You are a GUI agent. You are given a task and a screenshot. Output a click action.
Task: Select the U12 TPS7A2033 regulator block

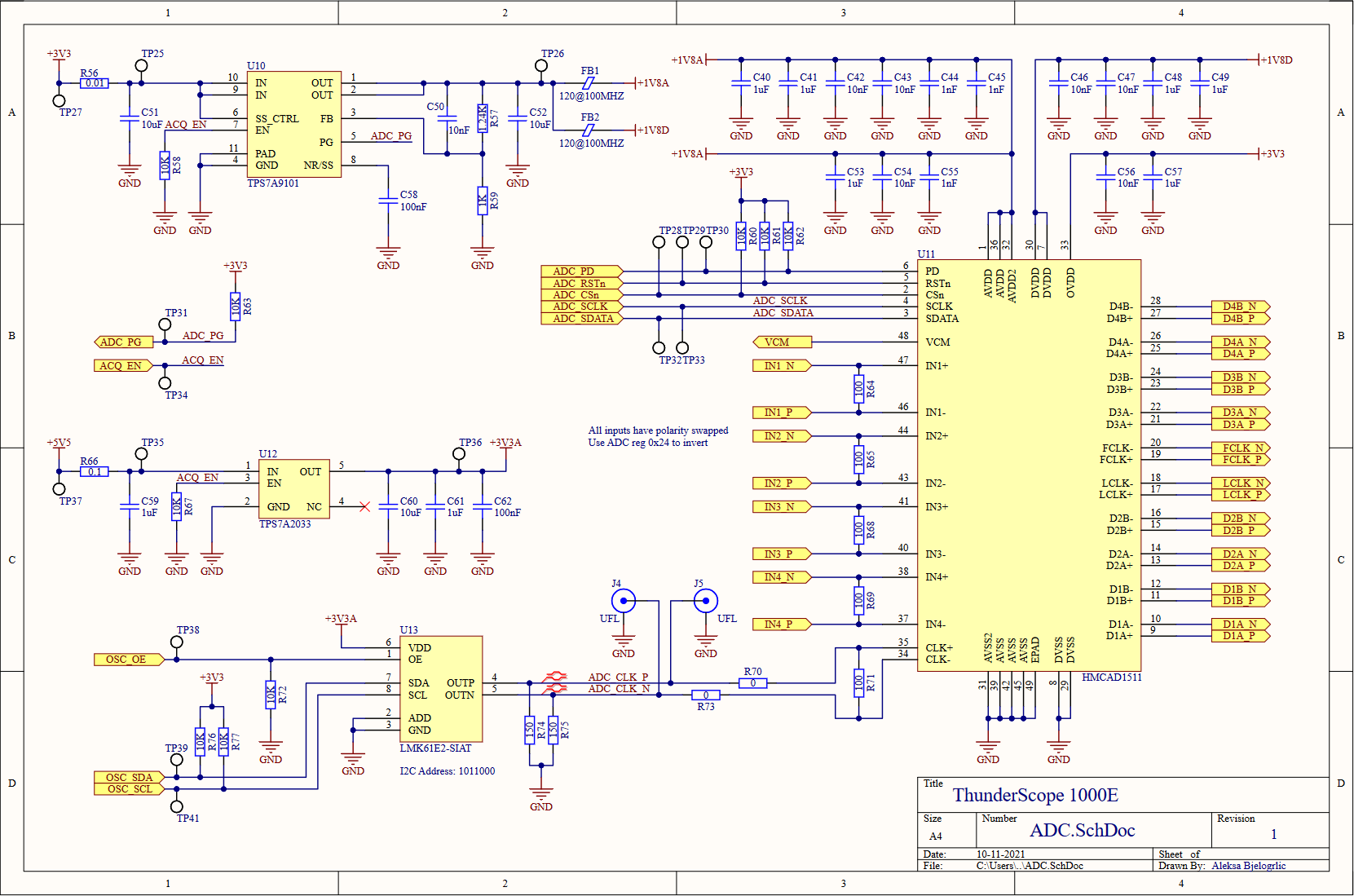click(294, 489)
